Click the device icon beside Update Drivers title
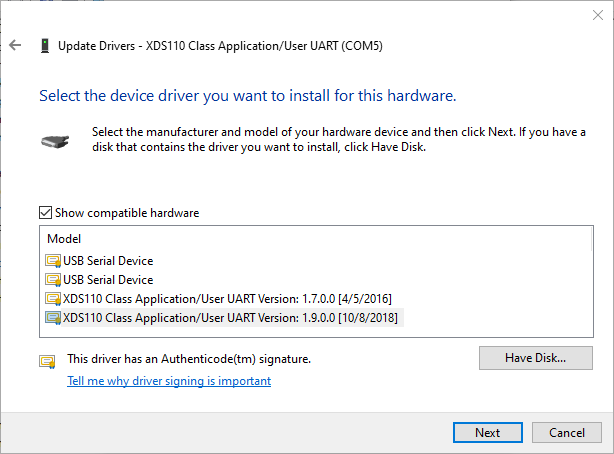The width and height of the screenshot is (614, 454). (45, 46)
